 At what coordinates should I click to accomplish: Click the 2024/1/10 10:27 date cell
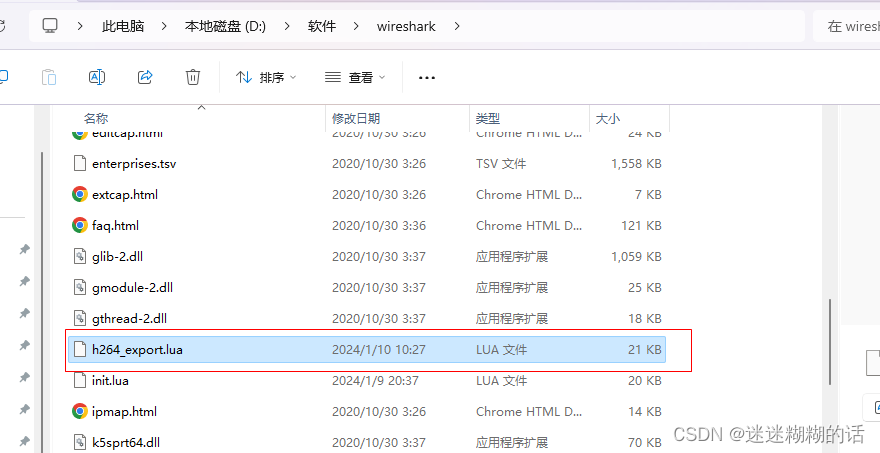[x=379, y=350]
